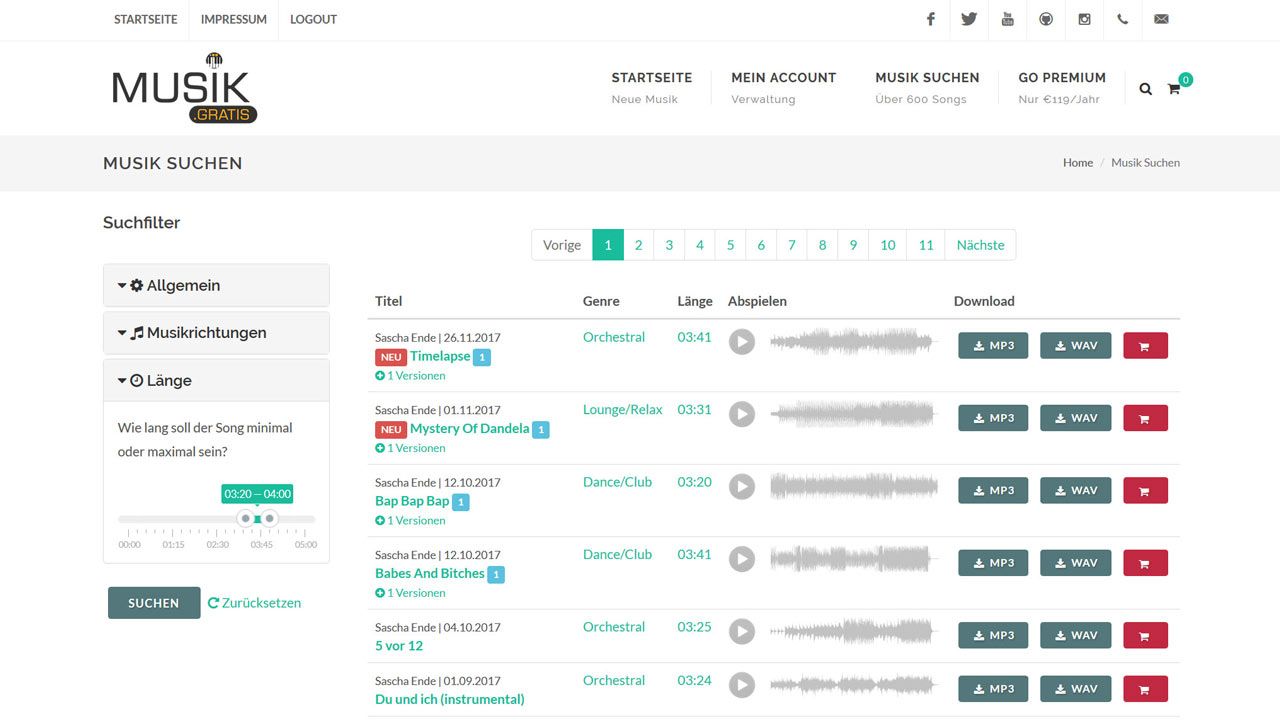The width and height of the screenshot is (1280, 720).
Task: Expand the Musikrichtungen filter section
Action: (x=216, y=333)
